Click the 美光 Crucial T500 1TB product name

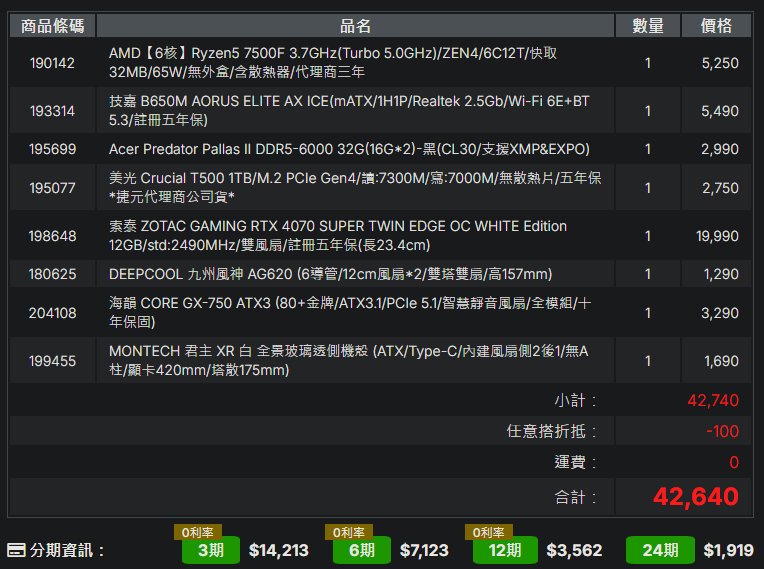tap(355, 188)
